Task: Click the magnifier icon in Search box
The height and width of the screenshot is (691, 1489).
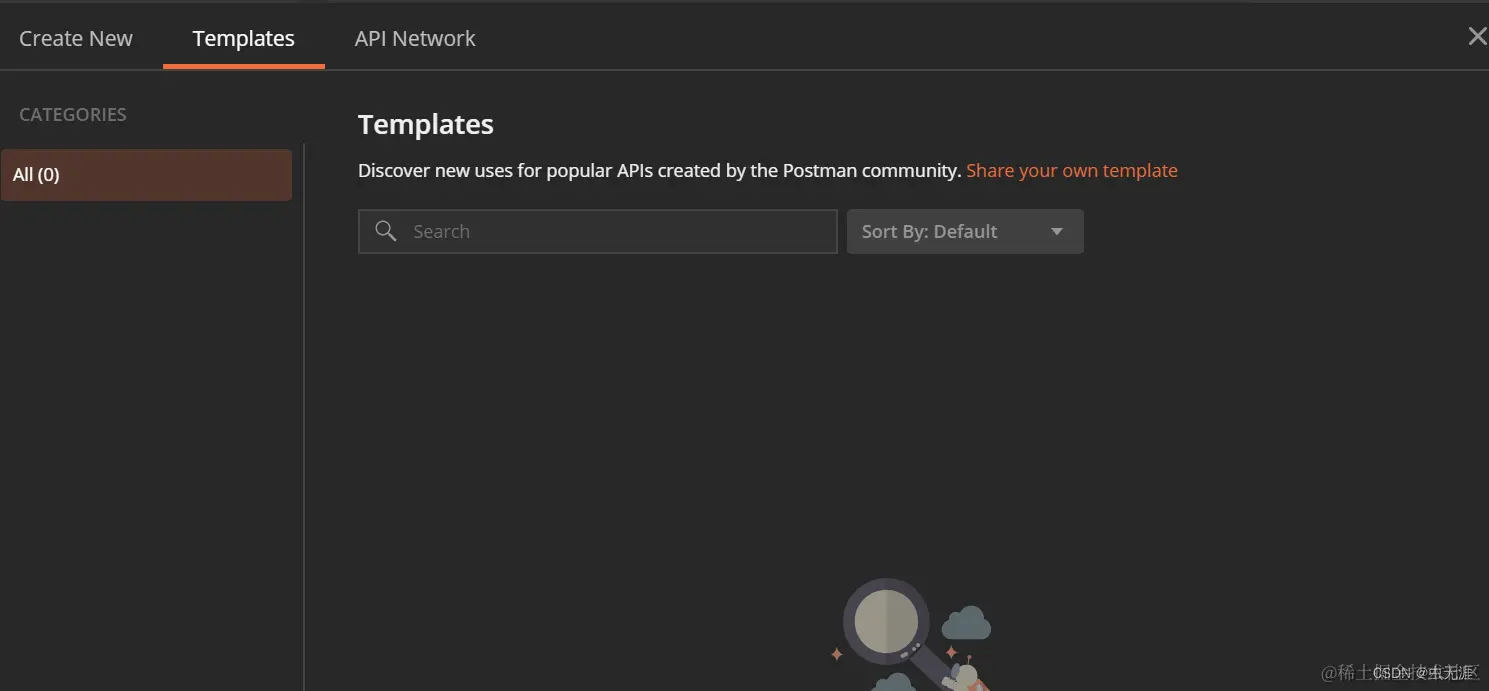Action: pos(386,231)
